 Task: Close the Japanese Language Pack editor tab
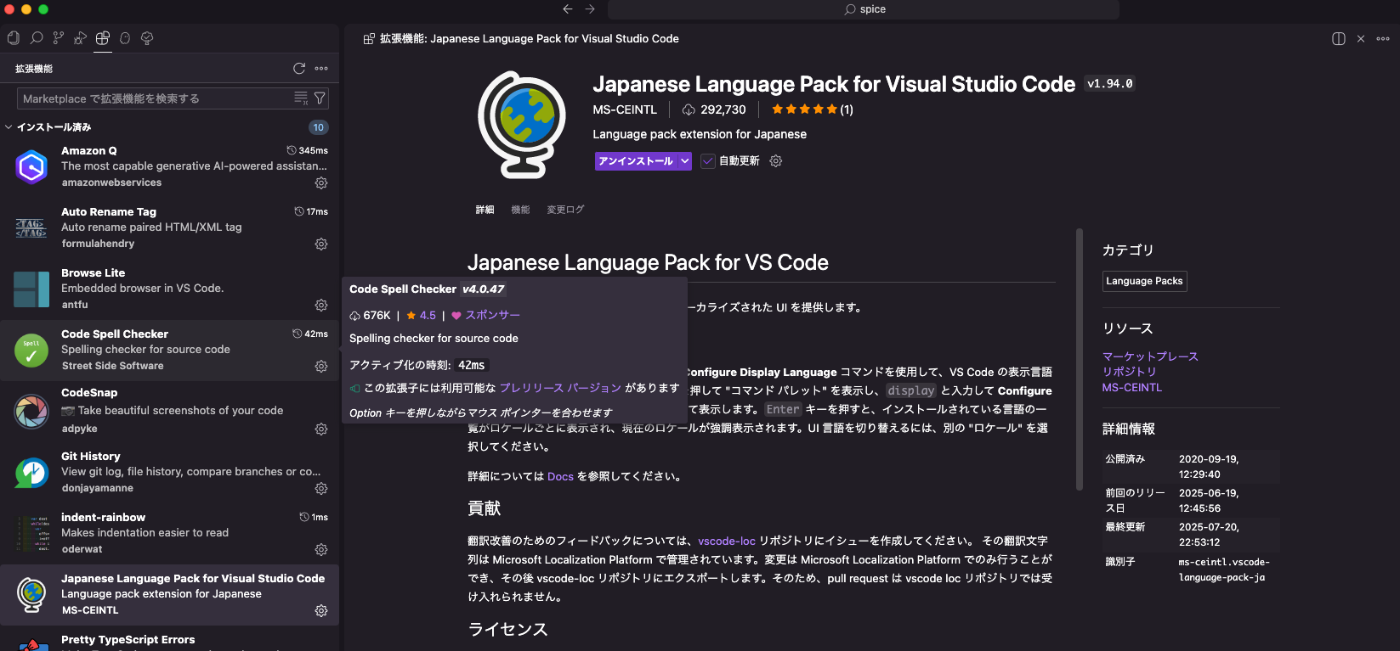pos(1361,39)
